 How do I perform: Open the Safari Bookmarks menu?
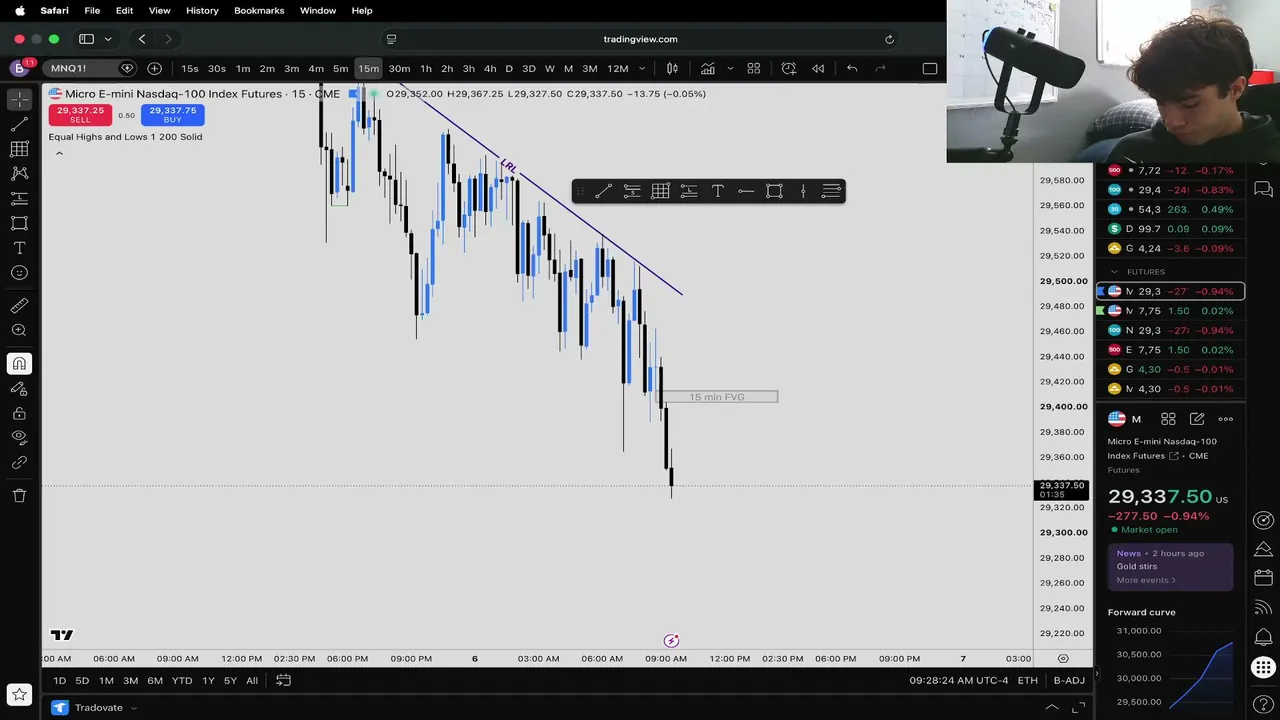coord(259,10)
